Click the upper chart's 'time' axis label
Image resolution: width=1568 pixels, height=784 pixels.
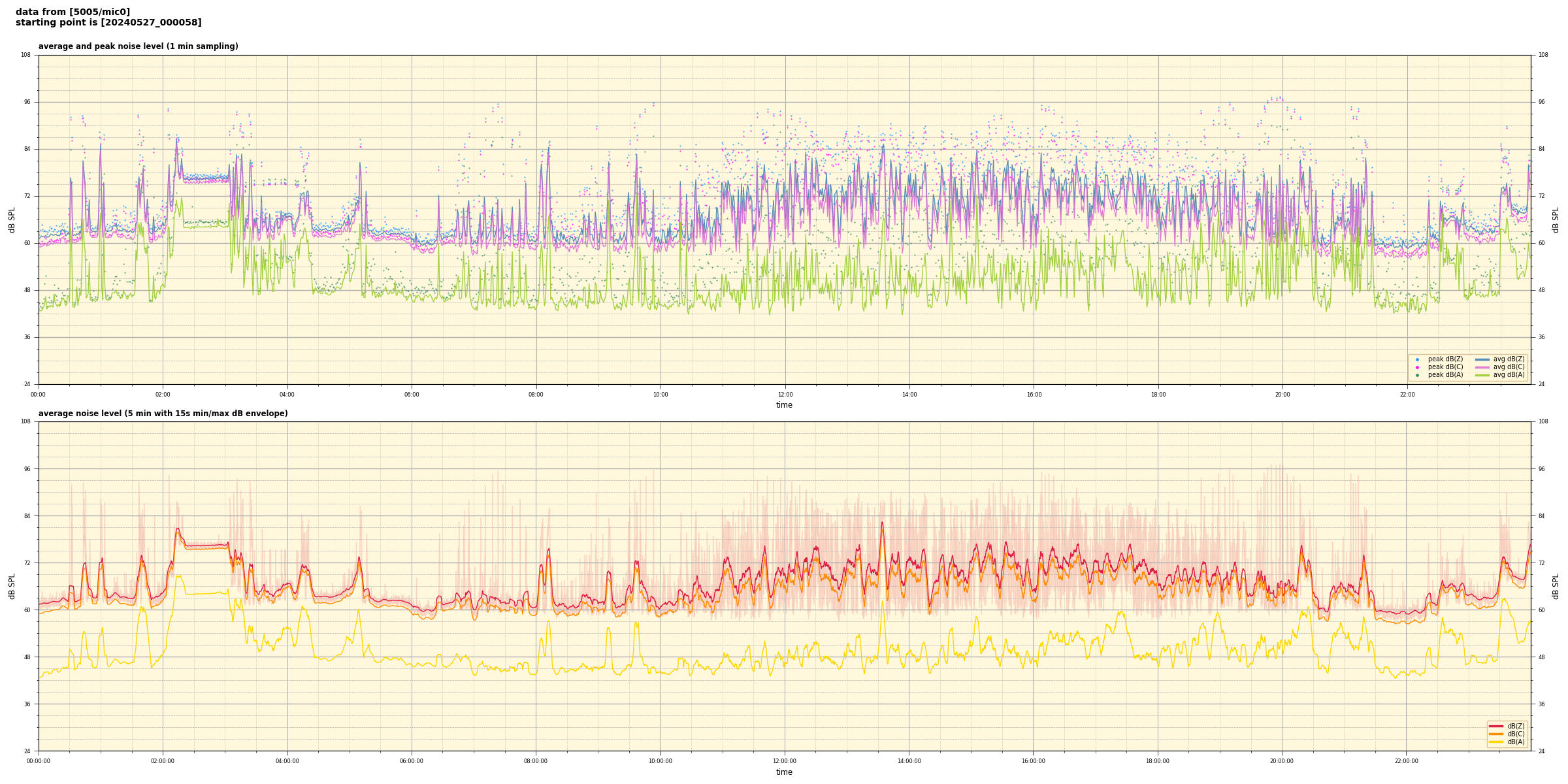(x=784, y=405)
